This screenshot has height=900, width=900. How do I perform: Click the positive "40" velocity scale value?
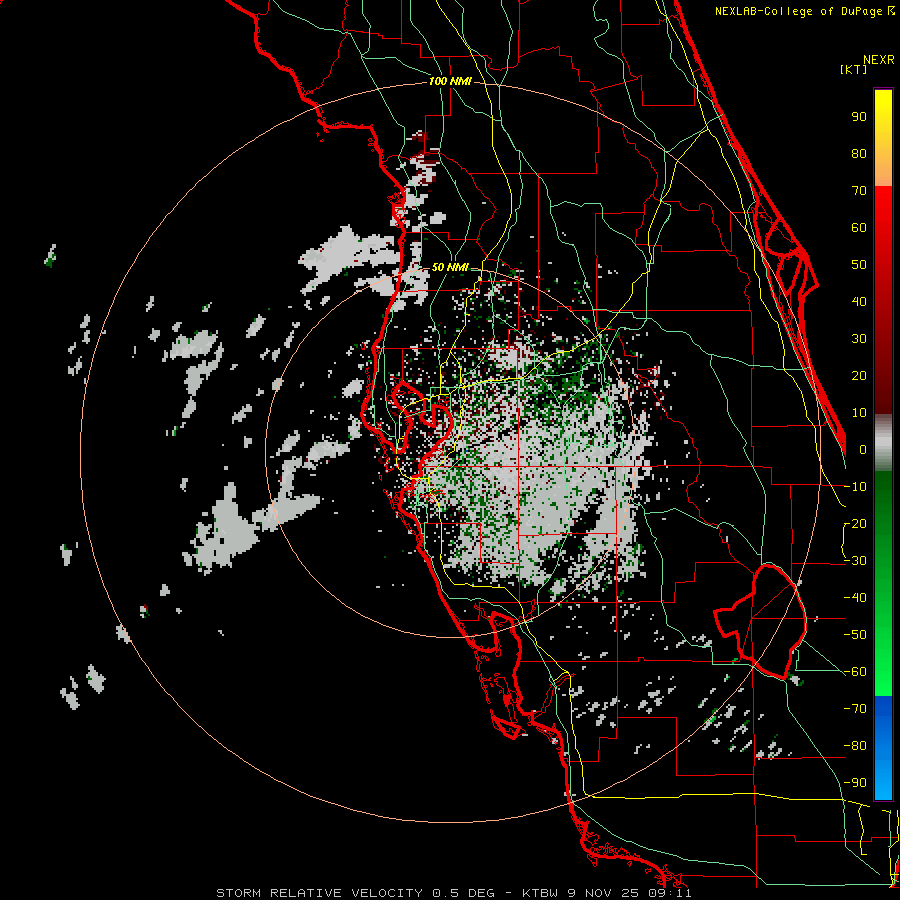(x=859, y=301)
